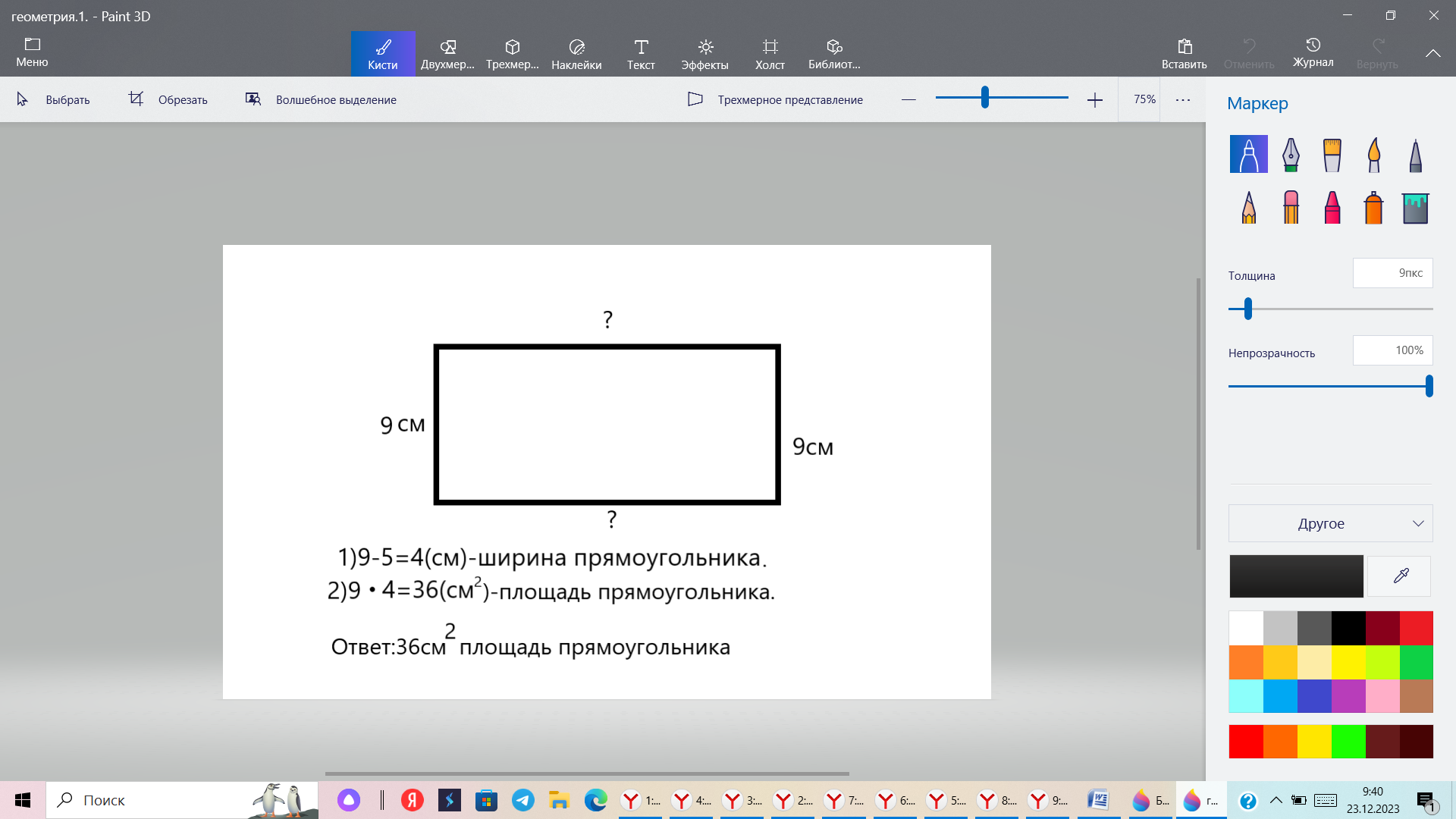Open Microsoft Word from the taskbar

pos(1097,800)
